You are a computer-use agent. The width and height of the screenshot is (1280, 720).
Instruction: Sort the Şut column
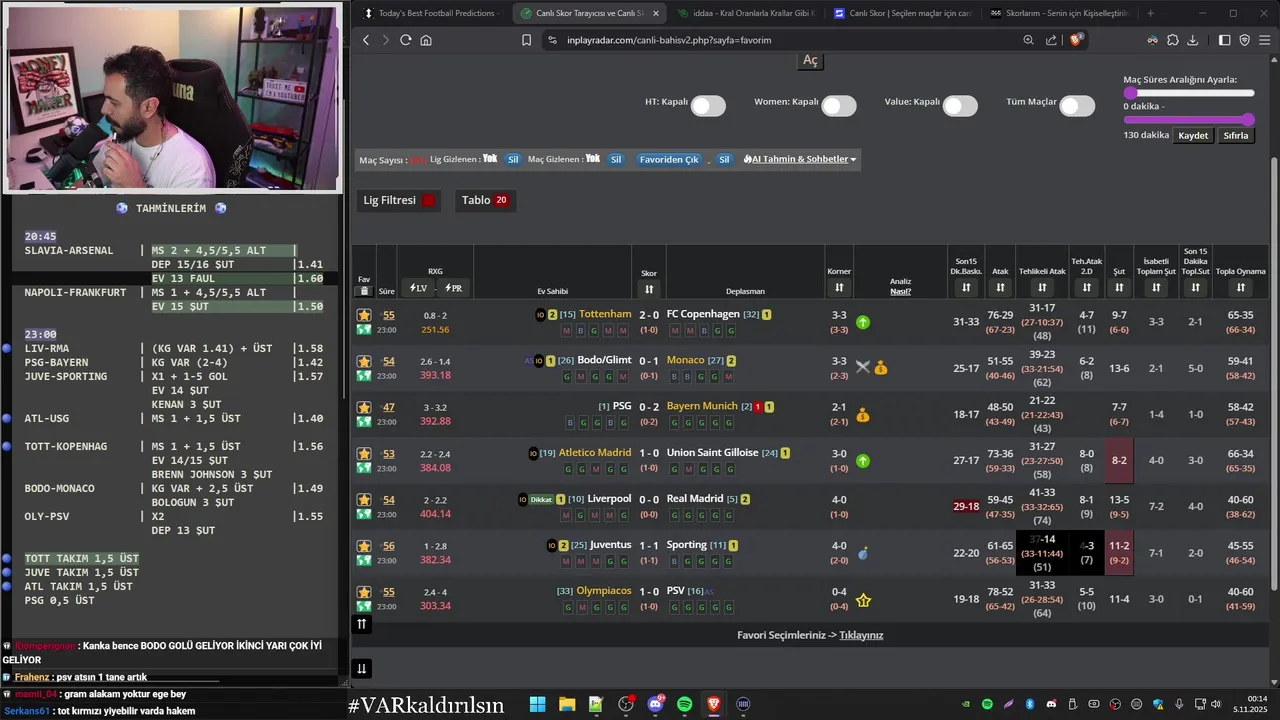point(1119,288)
